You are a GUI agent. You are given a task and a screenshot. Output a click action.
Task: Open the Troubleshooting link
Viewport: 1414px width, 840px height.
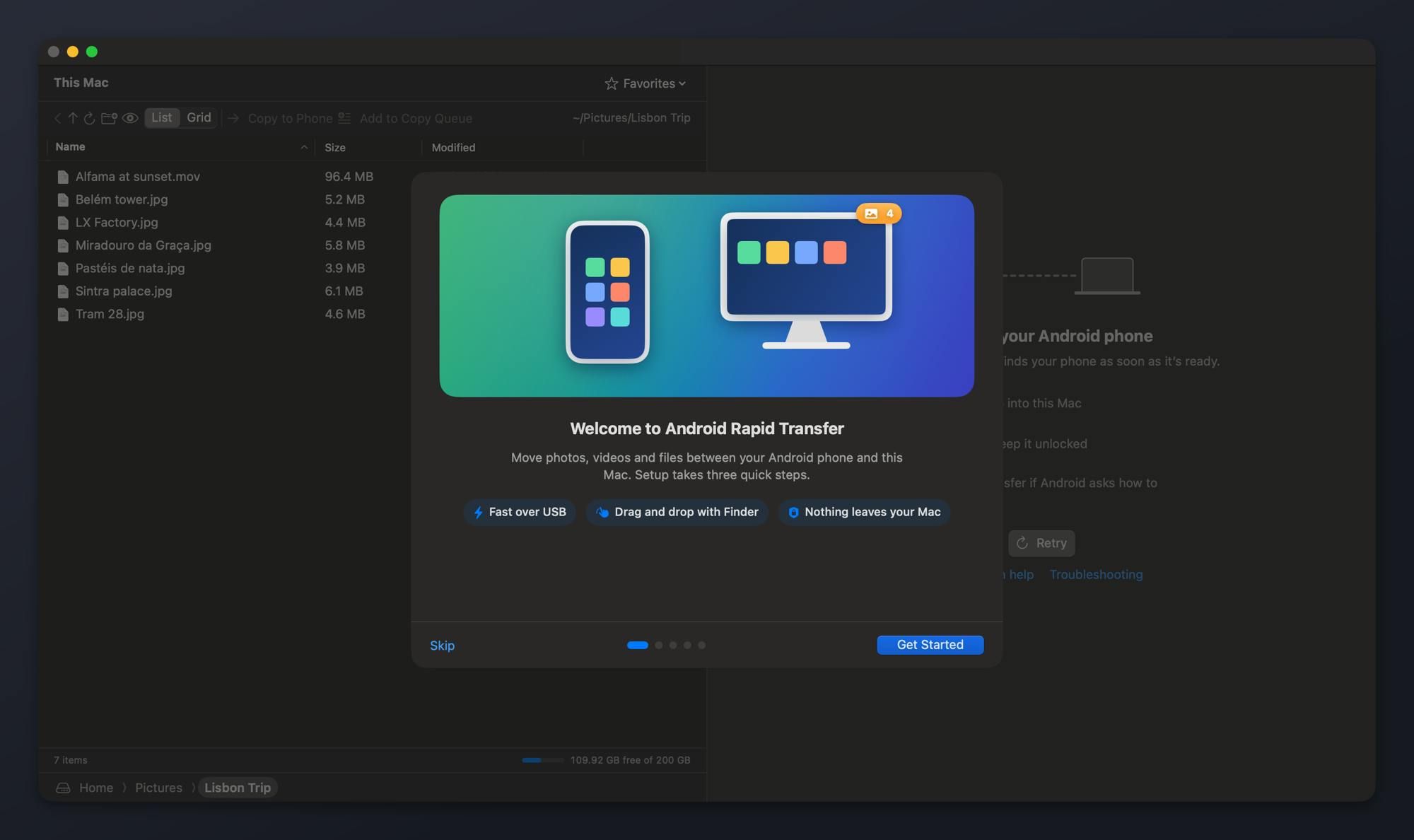tap(1096, 574)
